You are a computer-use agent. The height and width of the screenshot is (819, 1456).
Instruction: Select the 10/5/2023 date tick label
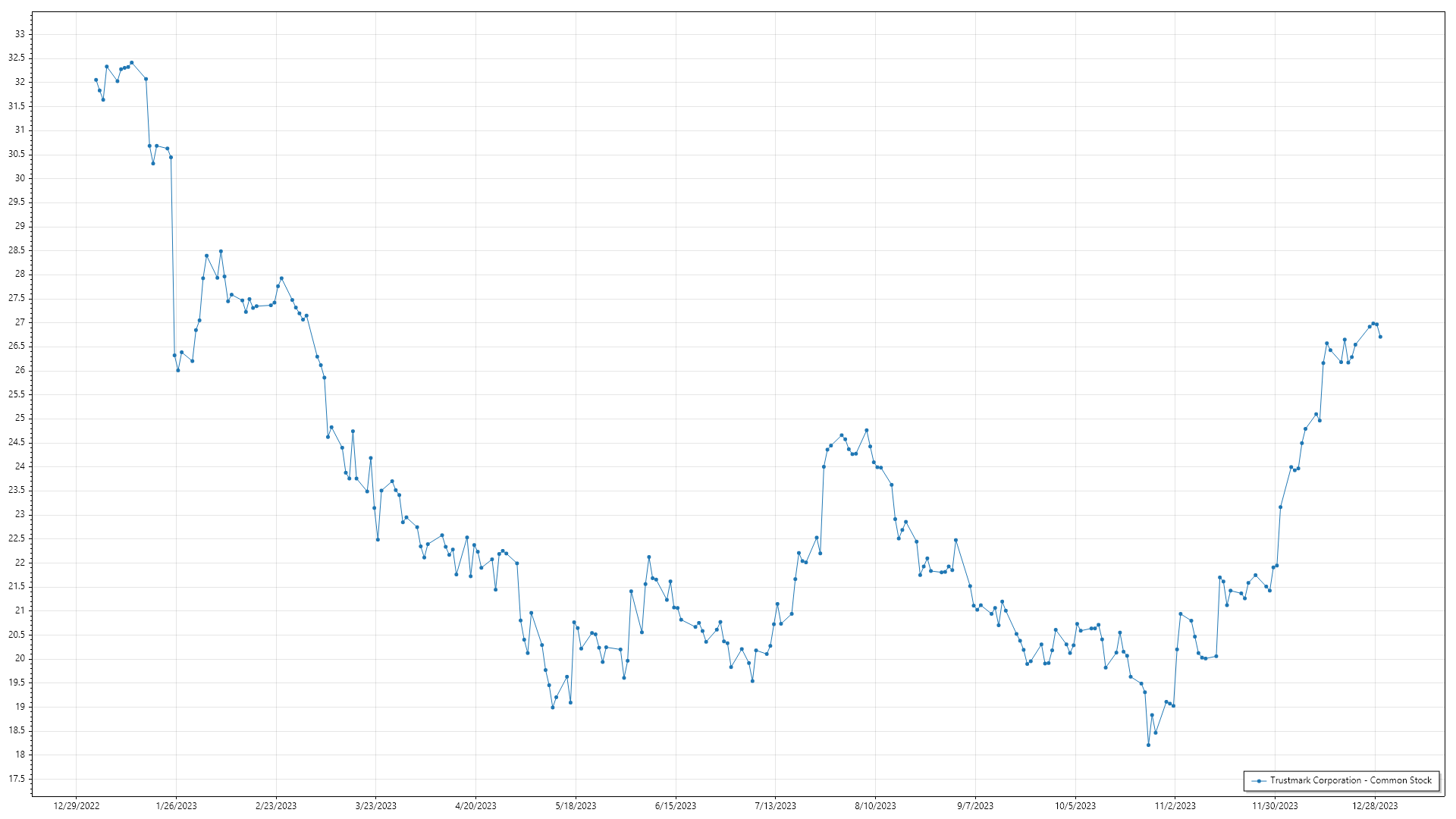(x=1075, y=806)
